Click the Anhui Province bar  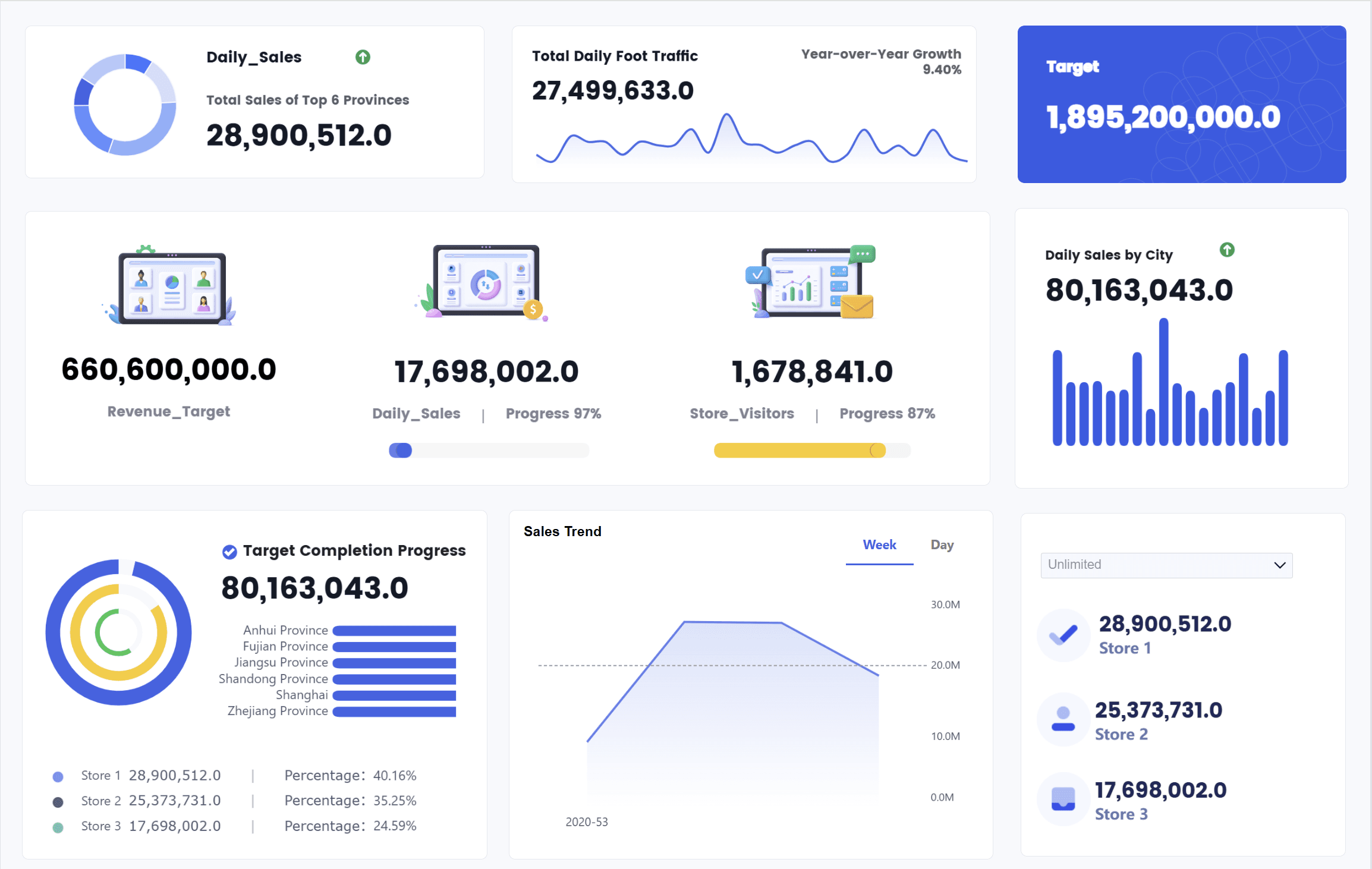(394, 631)
